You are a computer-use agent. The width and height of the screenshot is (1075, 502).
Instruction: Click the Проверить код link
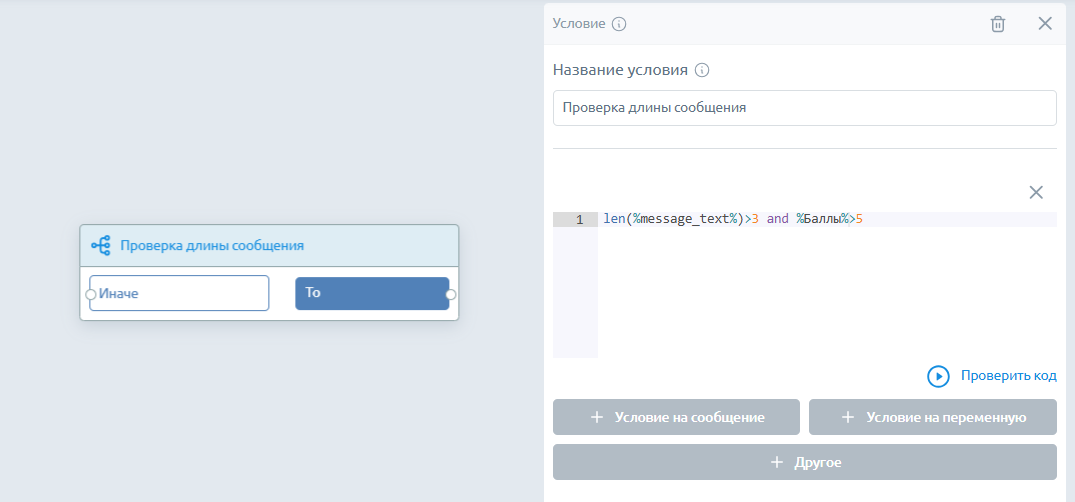1008,376
